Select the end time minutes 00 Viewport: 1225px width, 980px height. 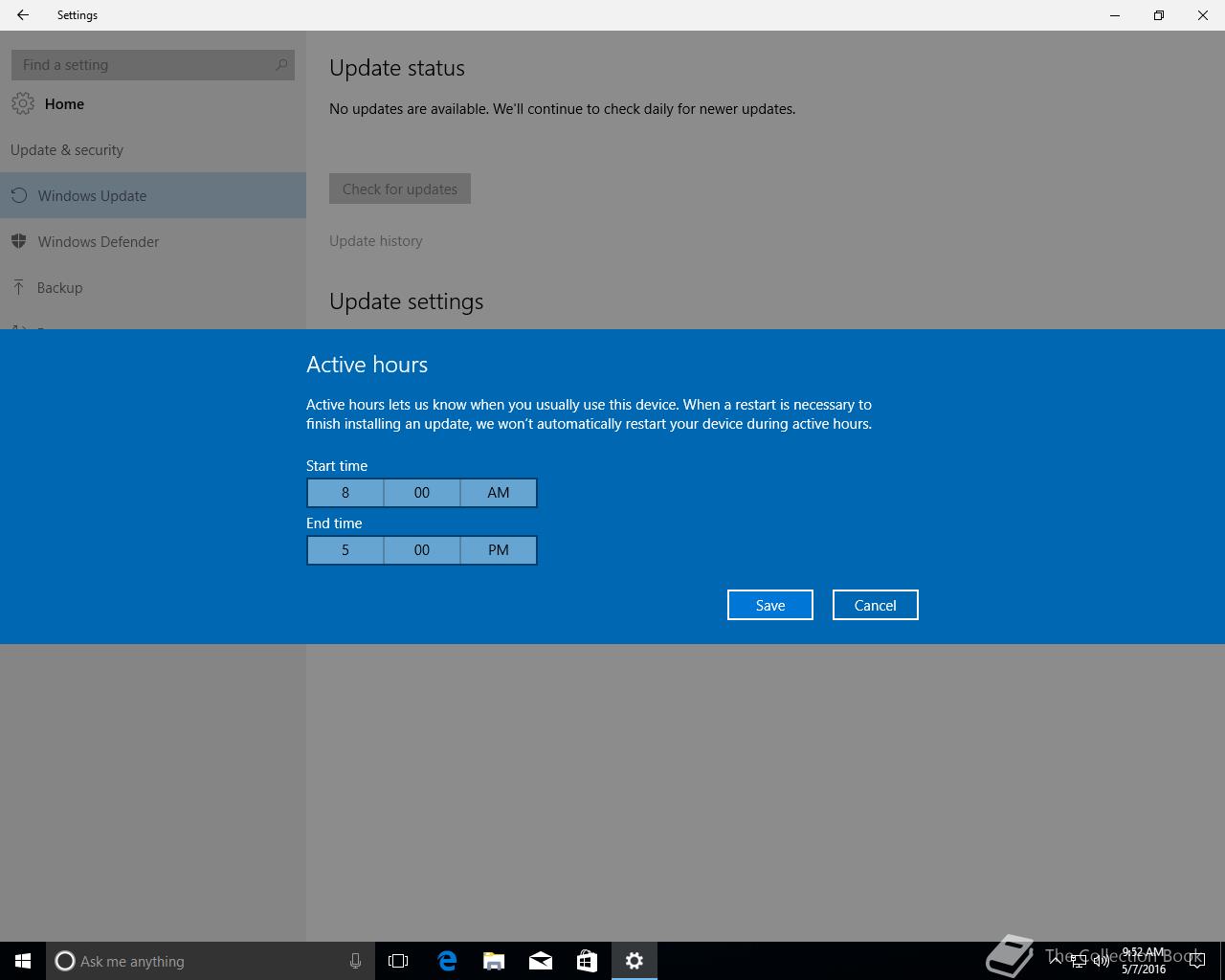tap(422, 550)
